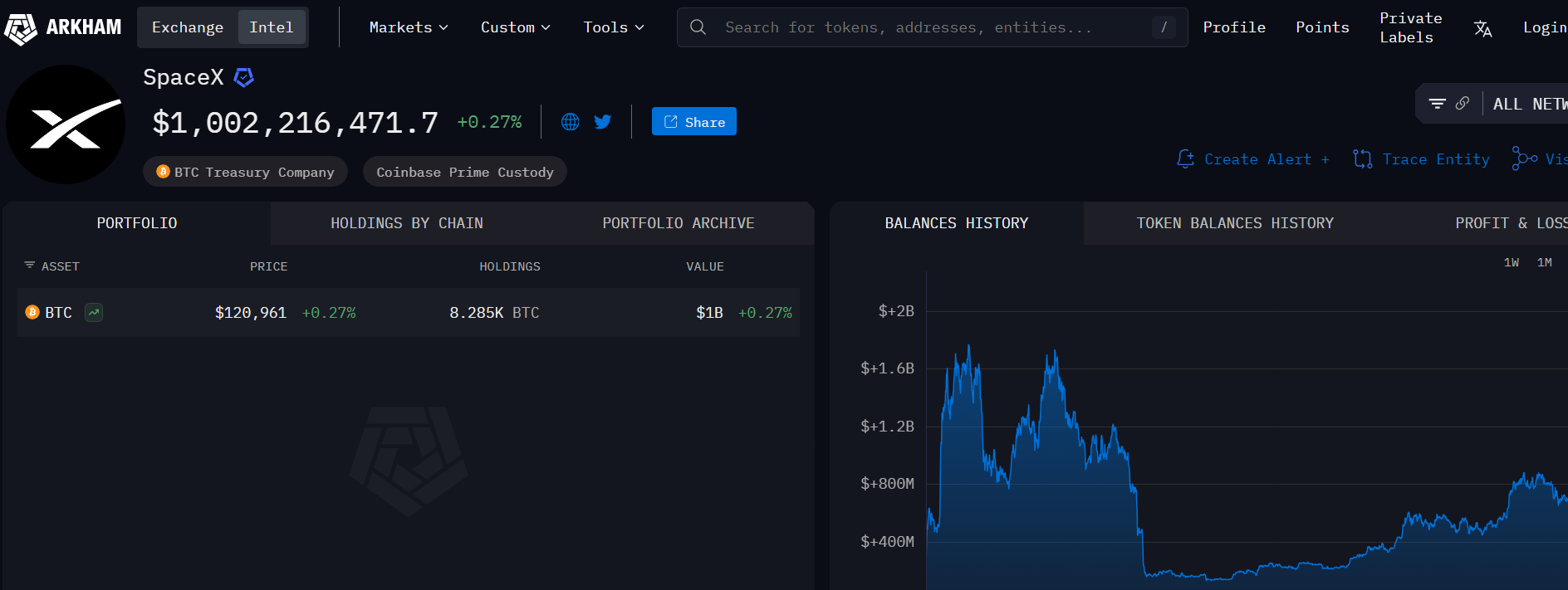Click the chain link icon near ALL NETWORKS
The width and height of the screenshot is (1568, 590).
point(1463,103)
